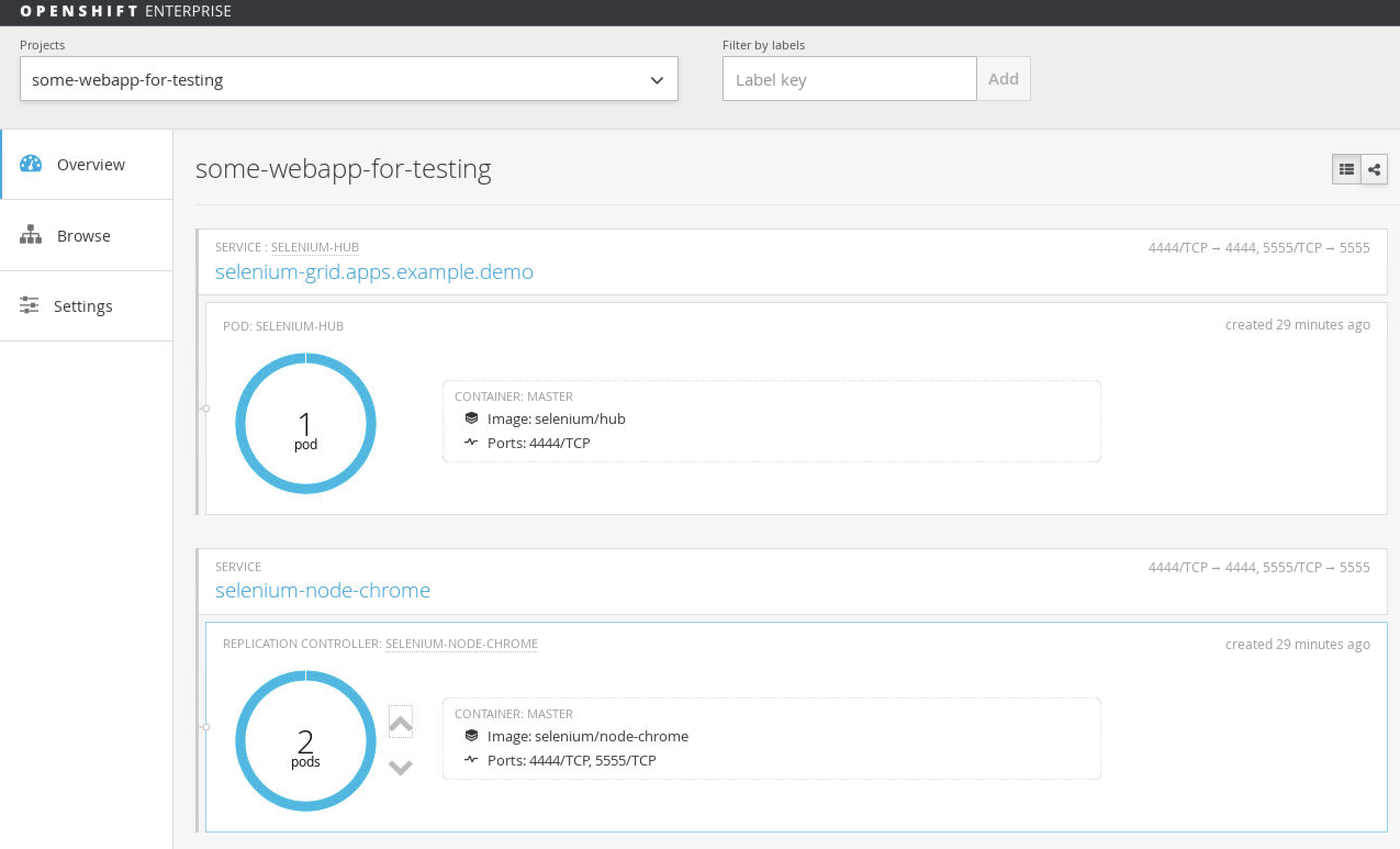Open the Browse menu item
This screenshot has height=849, width=1400.
point(83,235)
